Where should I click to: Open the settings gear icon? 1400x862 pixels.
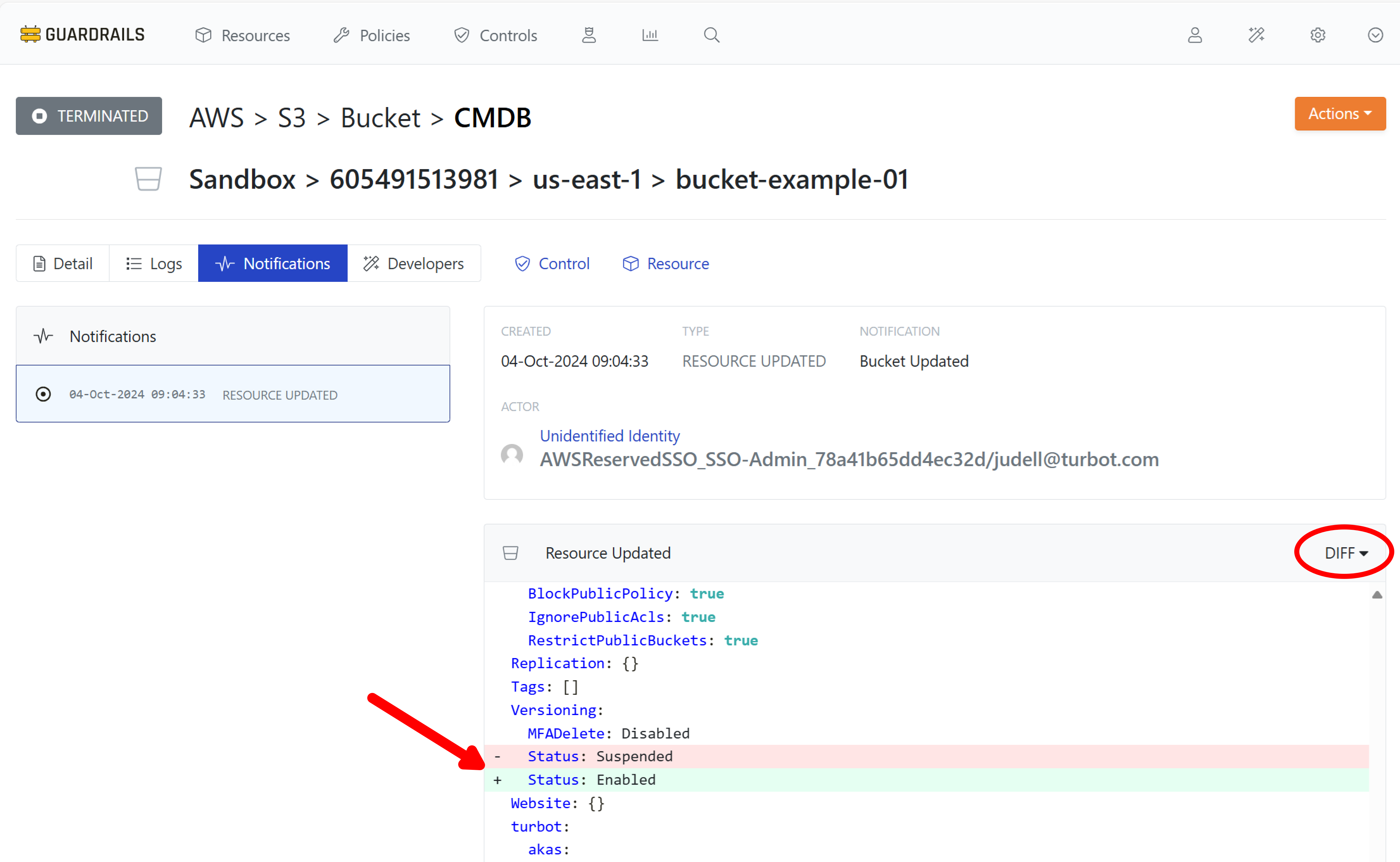1317,35
